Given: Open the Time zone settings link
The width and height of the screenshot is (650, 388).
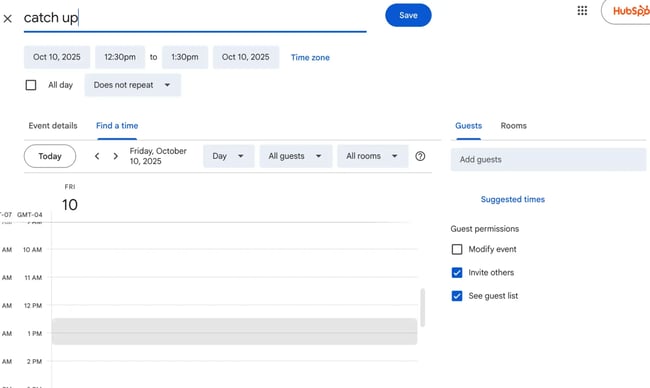Looking at the screenshot, I should click(x=310, y=58).
